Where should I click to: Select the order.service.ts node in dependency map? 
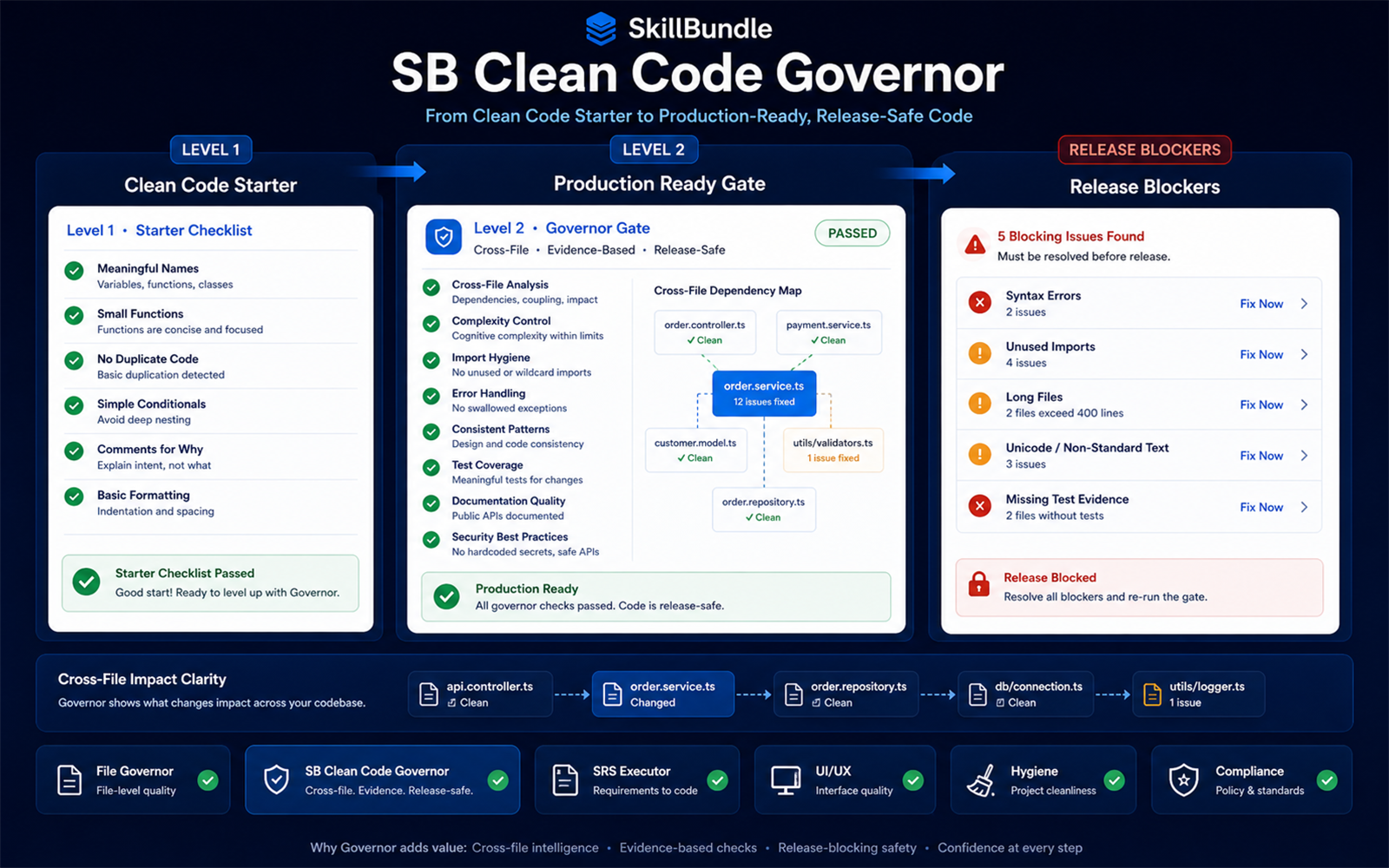coord(764,393)
